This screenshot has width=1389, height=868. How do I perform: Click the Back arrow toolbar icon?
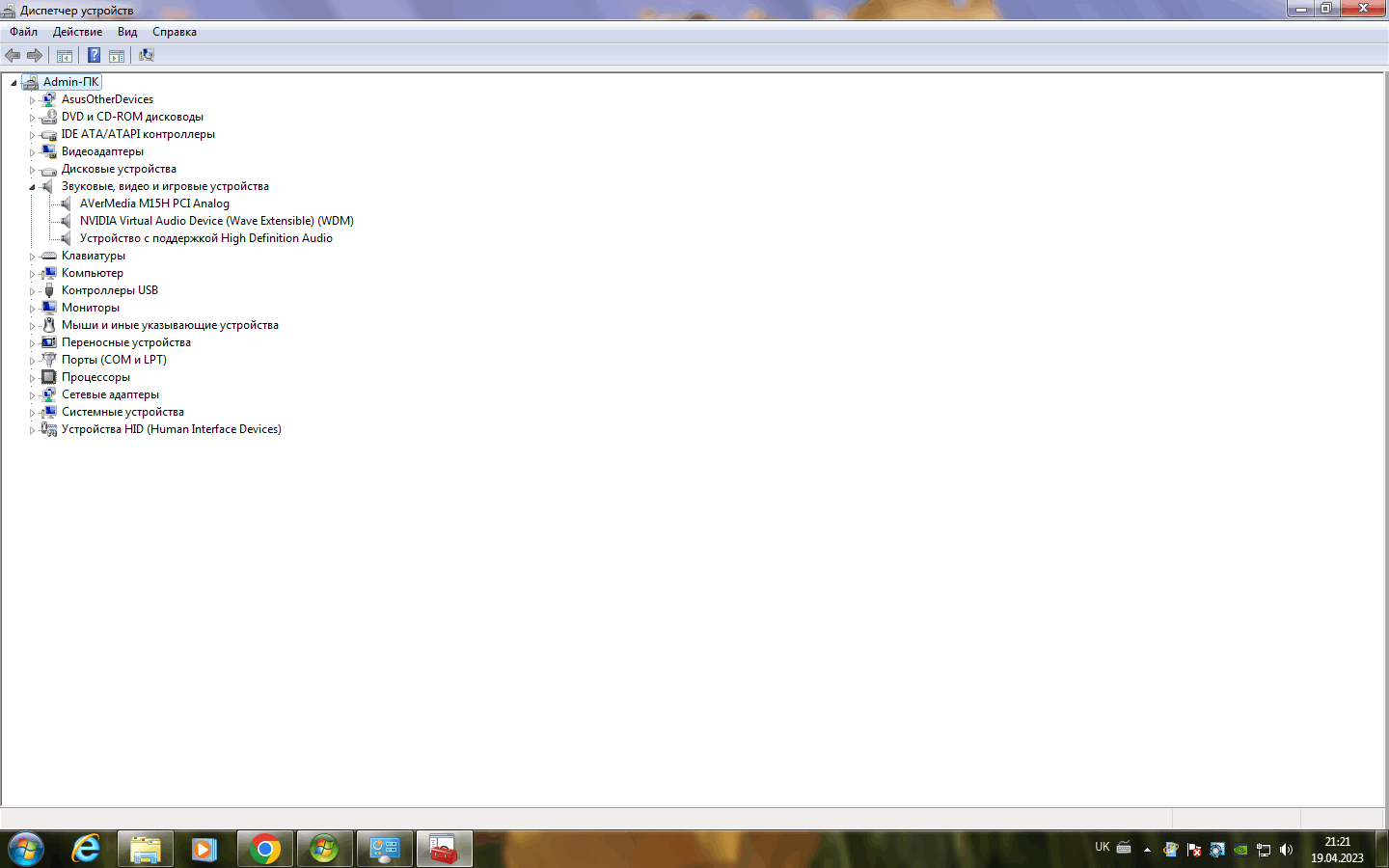coord(13,56)
